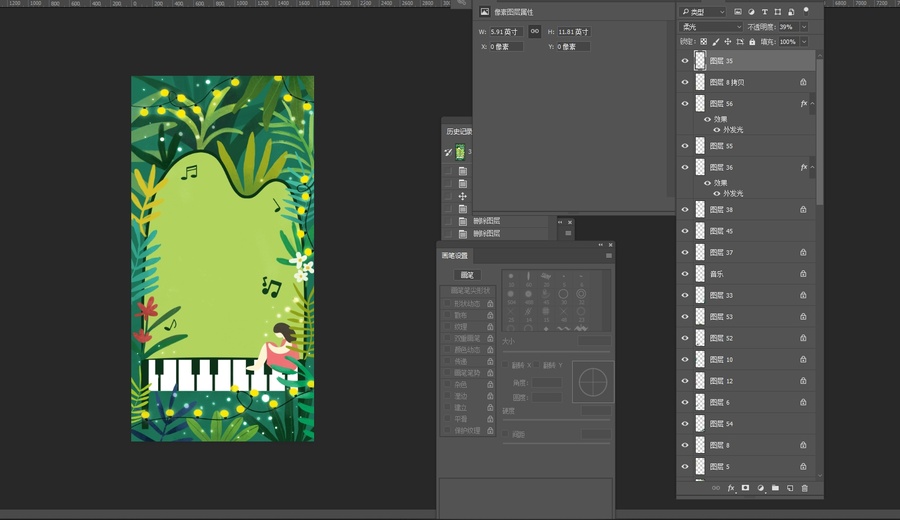Hide the 图层 35 layer
Image resolution: width=900 pixels, height=520 pixels.
(684, 61)
